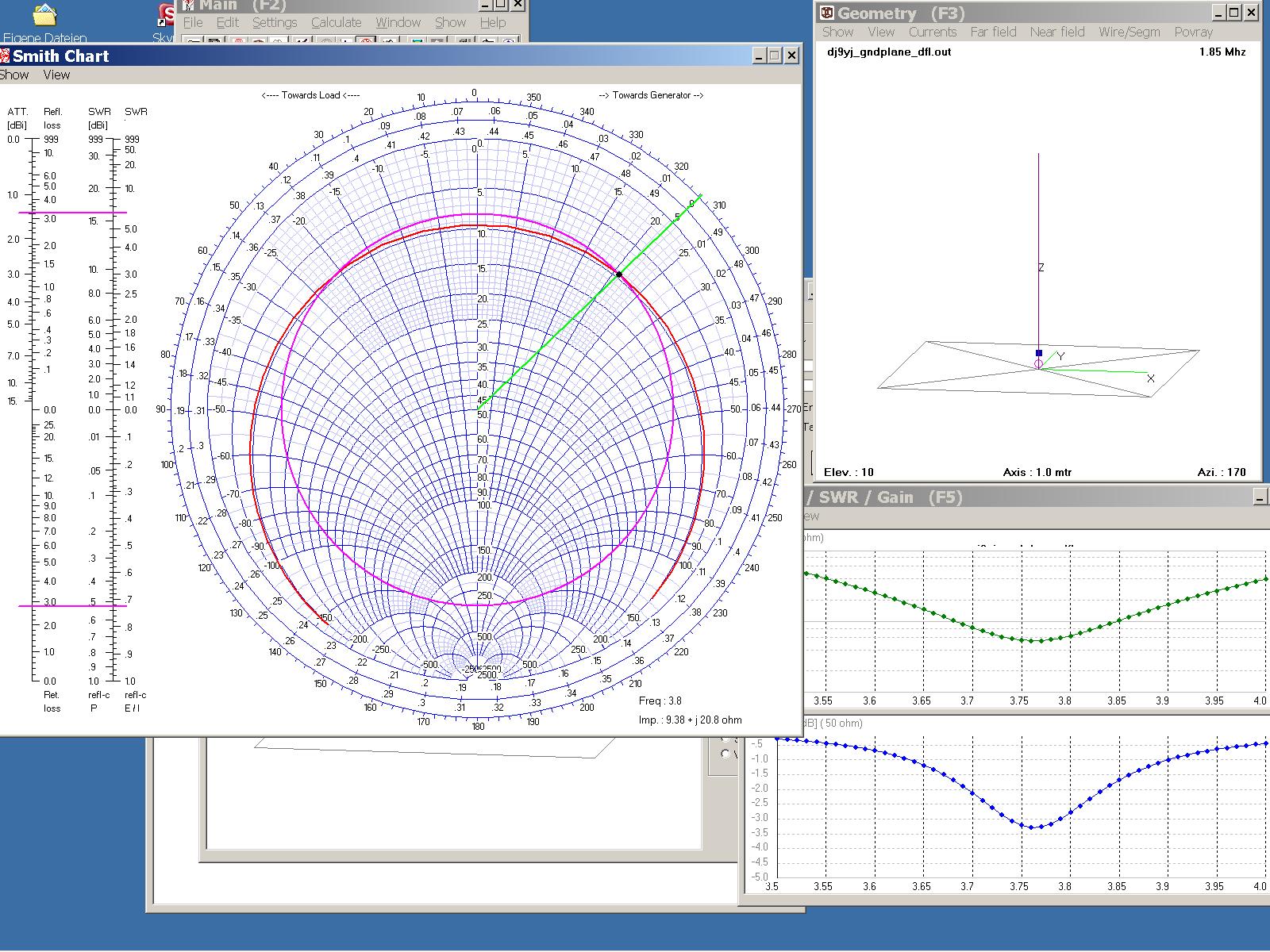Click the "Freq : 3.8" readout
This screenshot has height=952, width=1270.
click(x=660, y=701)
